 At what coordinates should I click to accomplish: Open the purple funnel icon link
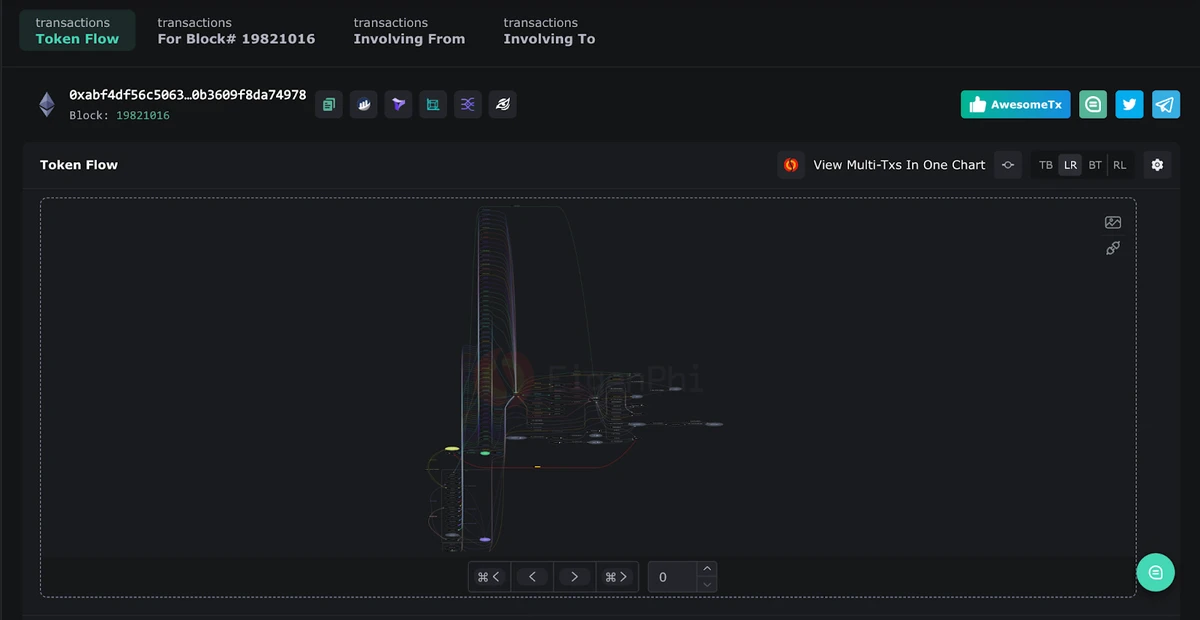pyautogui.click(x=398, y=104)
